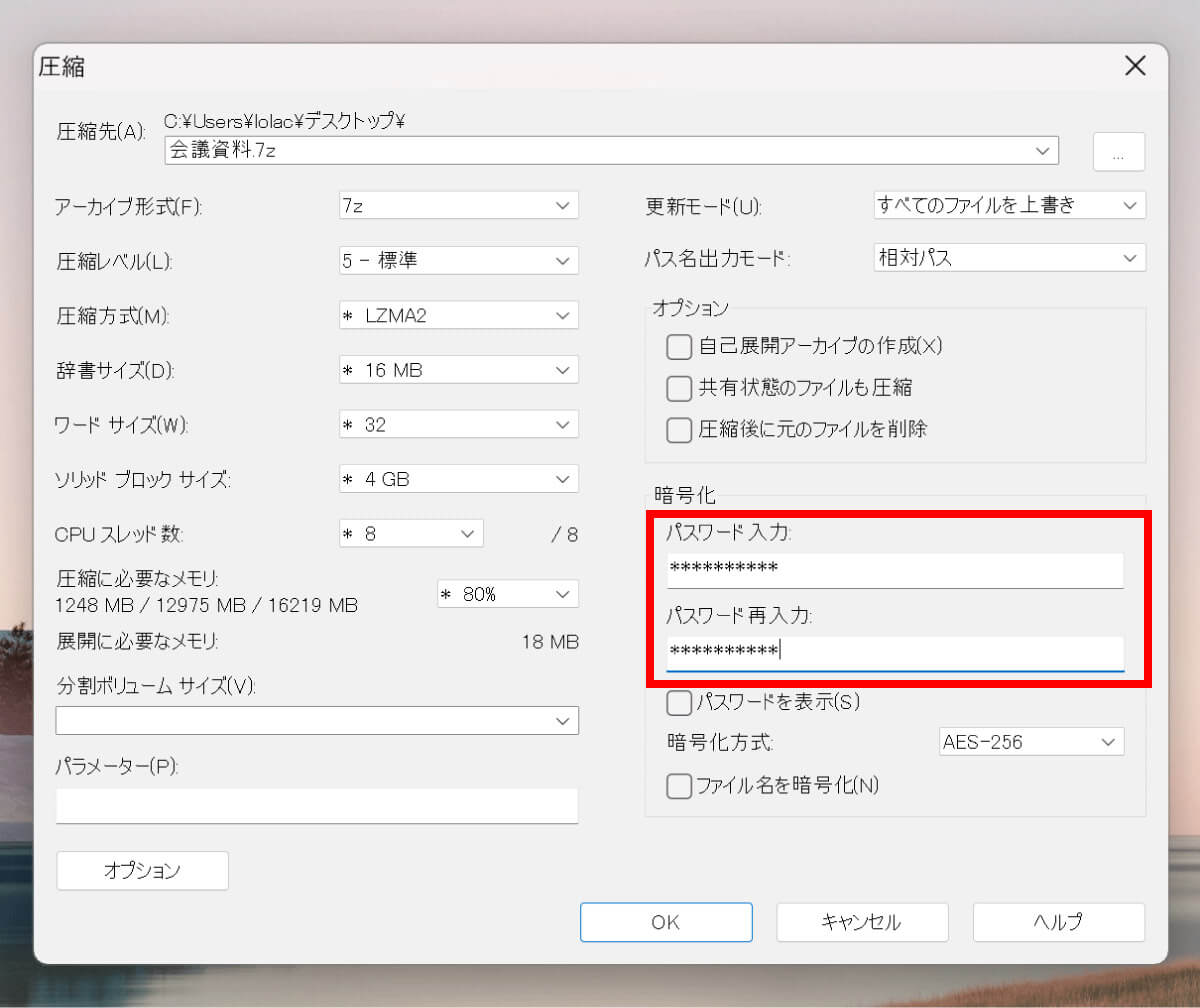
Task: Click the ヘルプ button
Action: click(x=1059, y=922)
